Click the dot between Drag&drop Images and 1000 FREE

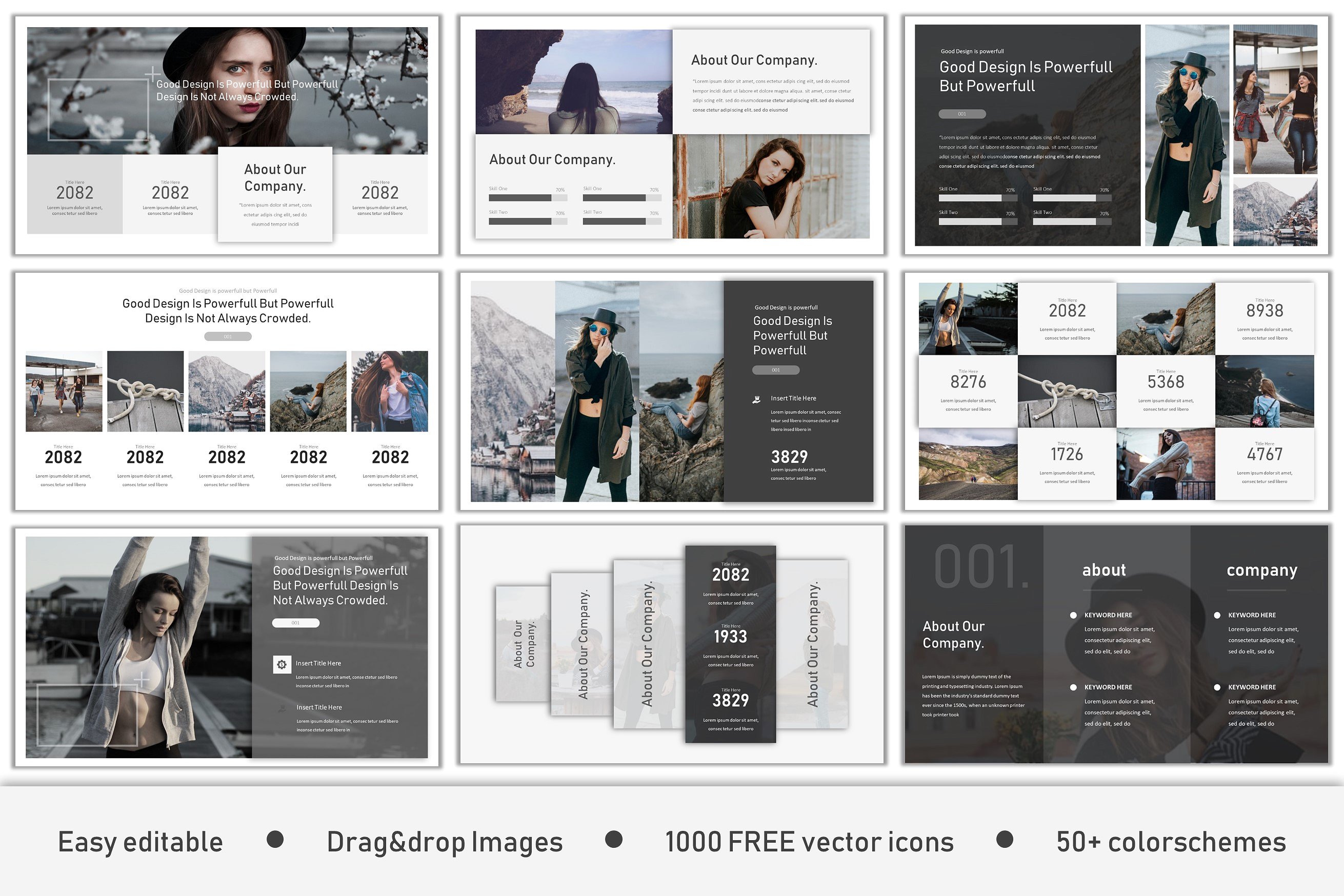click(x=613, y=840)
